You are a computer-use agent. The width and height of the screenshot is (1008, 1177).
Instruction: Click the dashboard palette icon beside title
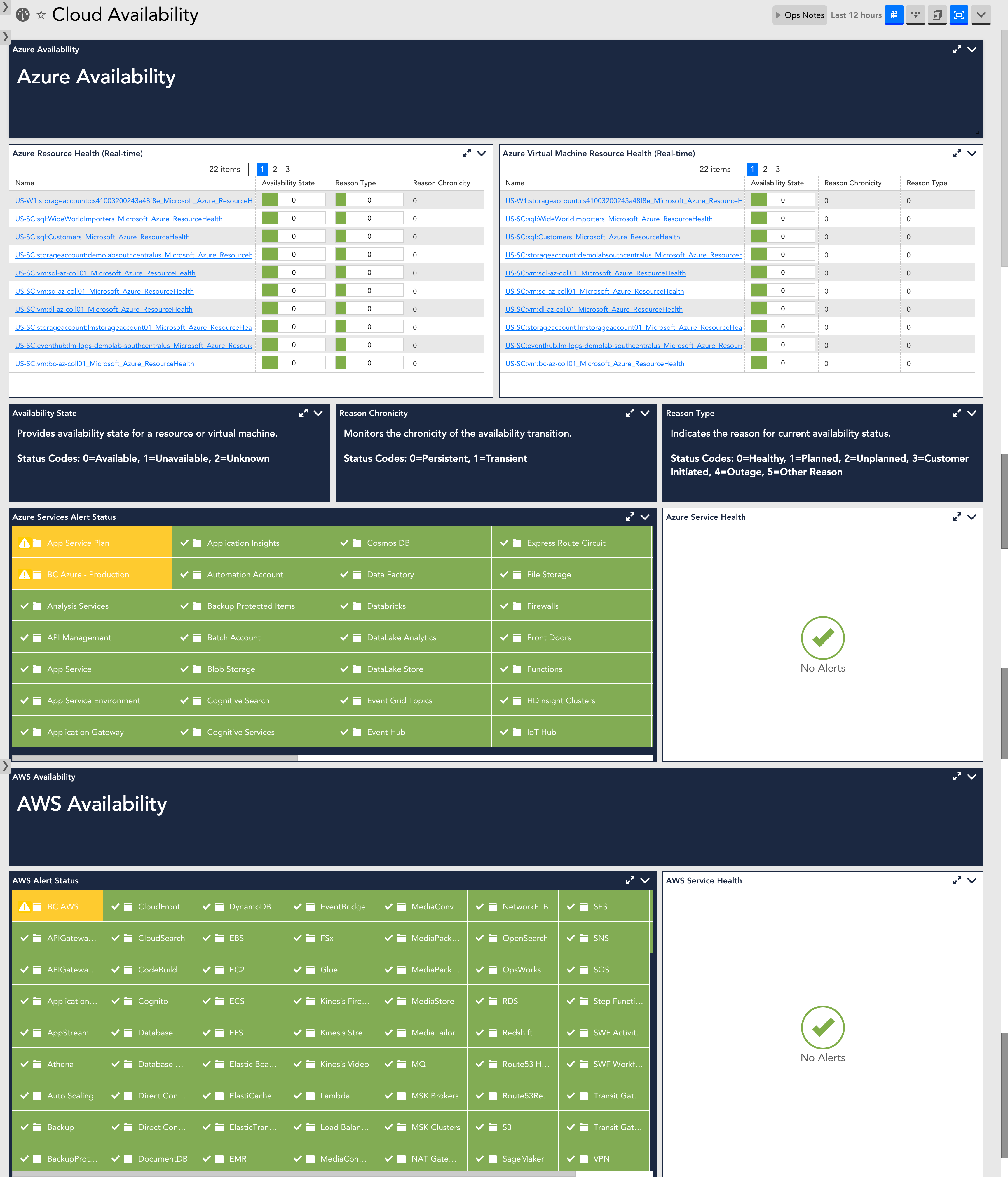pyautogui.click(x=23, y=15)
